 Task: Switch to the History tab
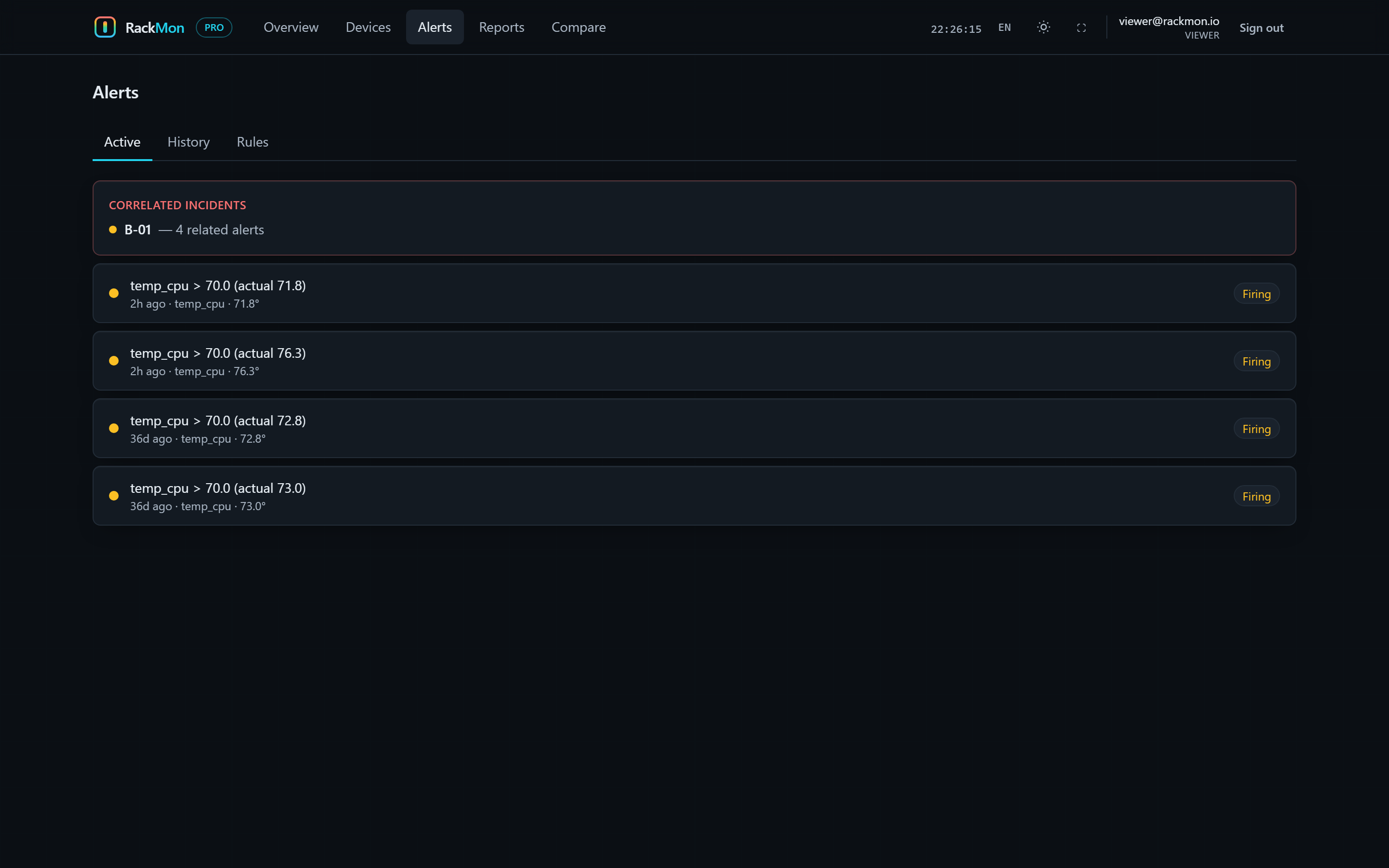click(188, 142)
